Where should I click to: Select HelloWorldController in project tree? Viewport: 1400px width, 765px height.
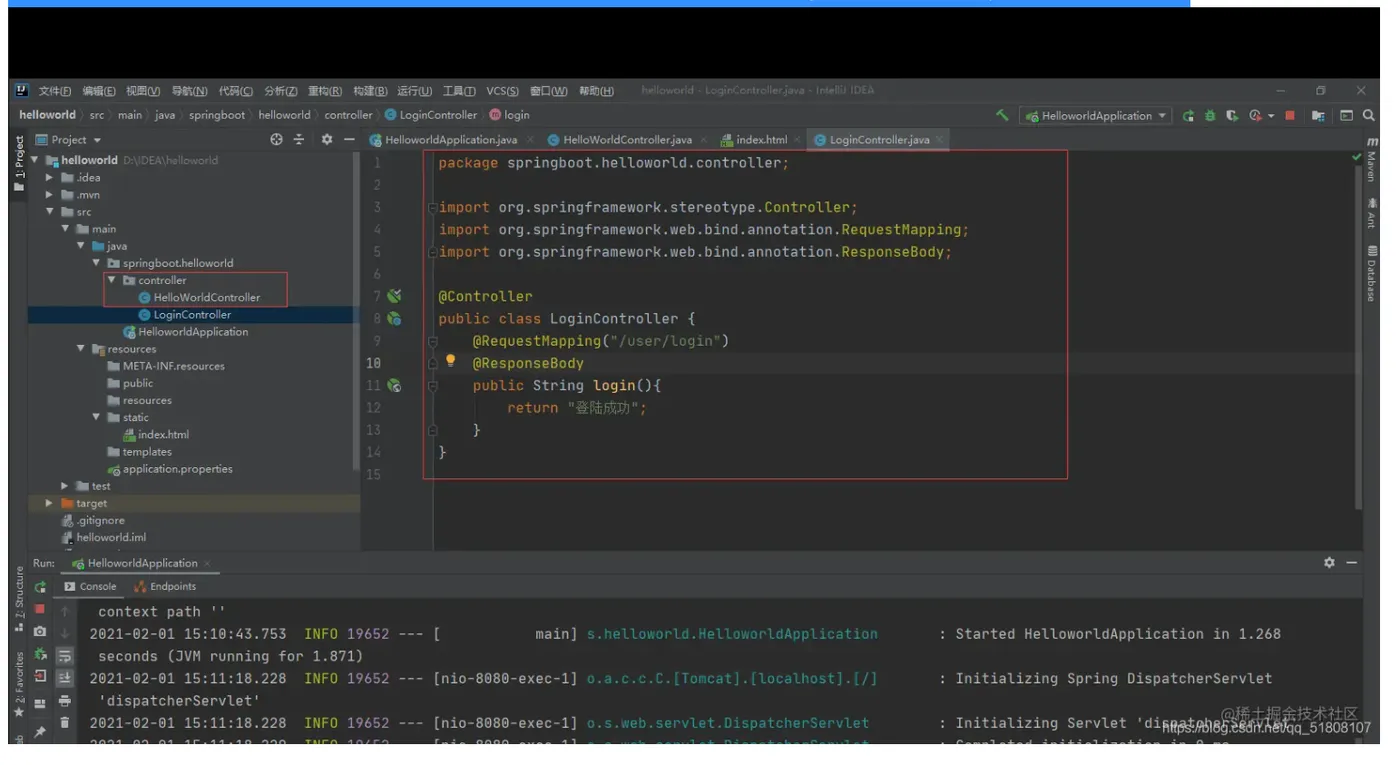199,298
